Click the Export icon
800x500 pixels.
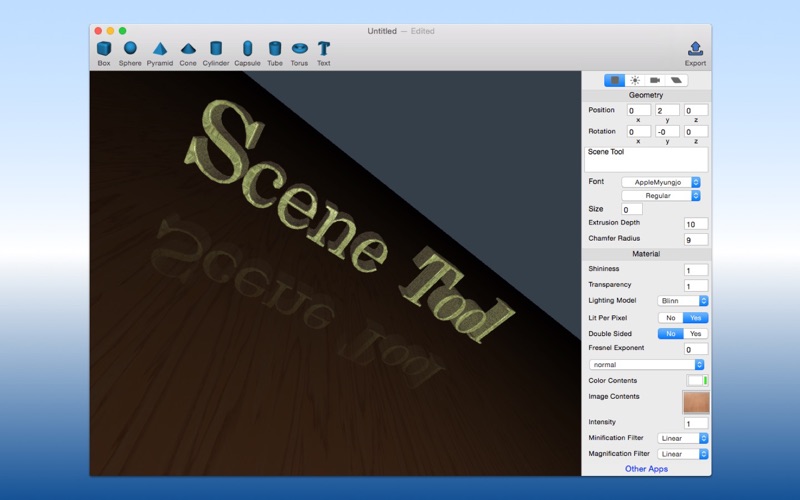(x=695, y=49)
